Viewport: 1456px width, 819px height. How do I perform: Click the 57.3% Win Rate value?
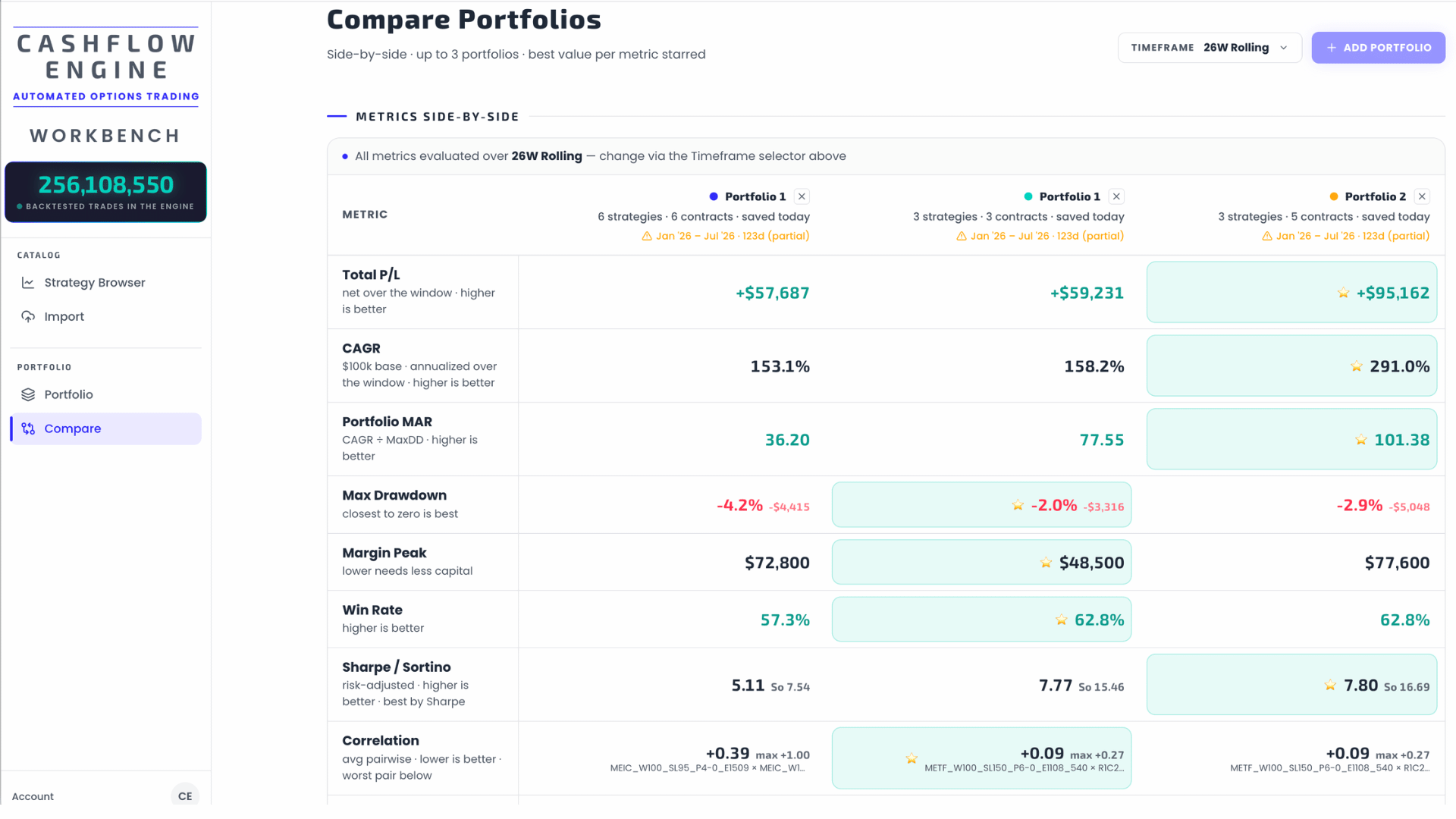click(x=785, y=620)
